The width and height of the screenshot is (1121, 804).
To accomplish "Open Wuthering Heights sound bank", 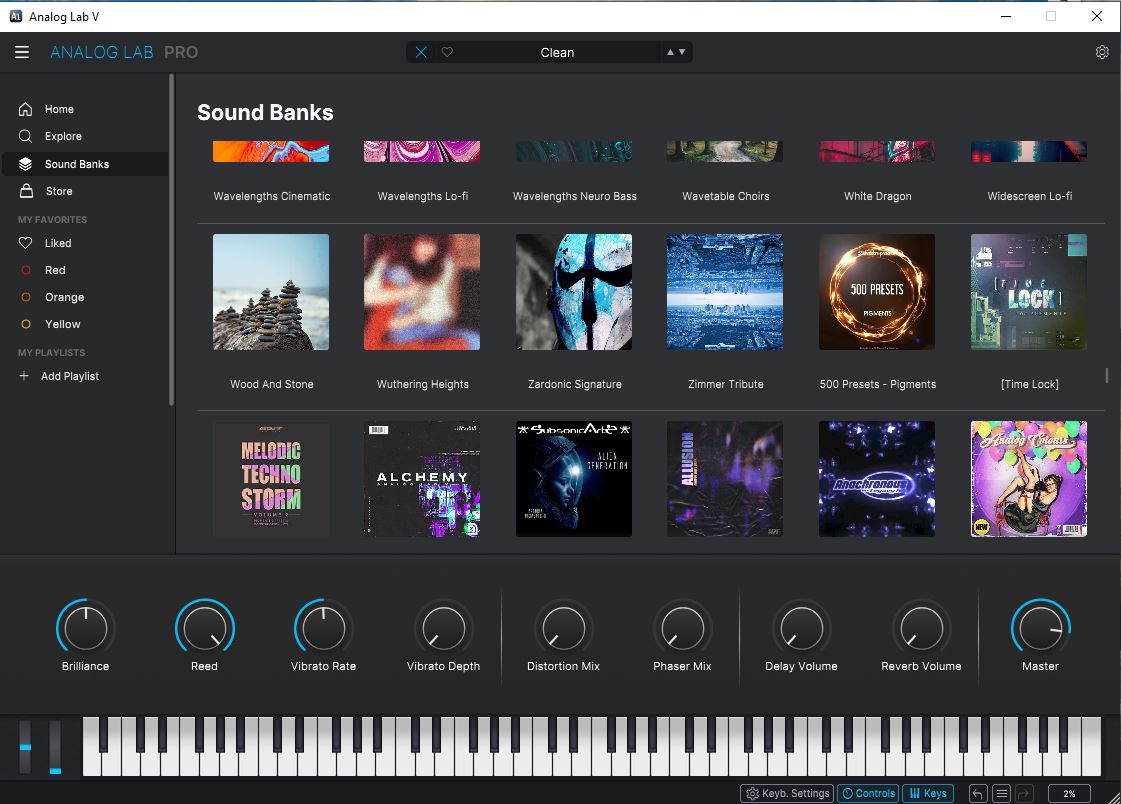I will coord(422,292).
